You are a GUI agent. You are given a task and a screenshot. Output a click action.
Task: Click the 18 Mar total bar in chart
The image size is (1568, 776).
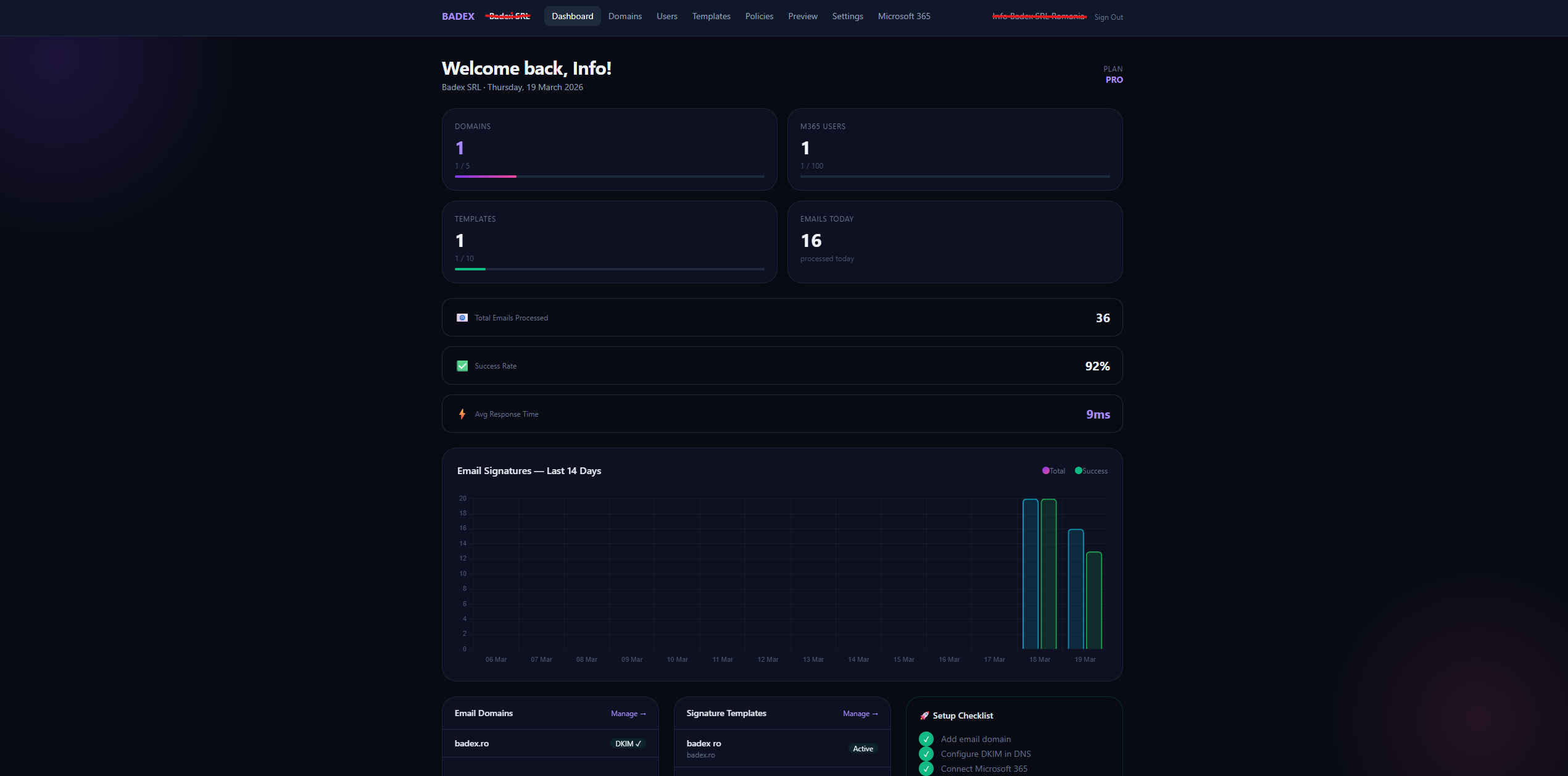point(1030,574)
